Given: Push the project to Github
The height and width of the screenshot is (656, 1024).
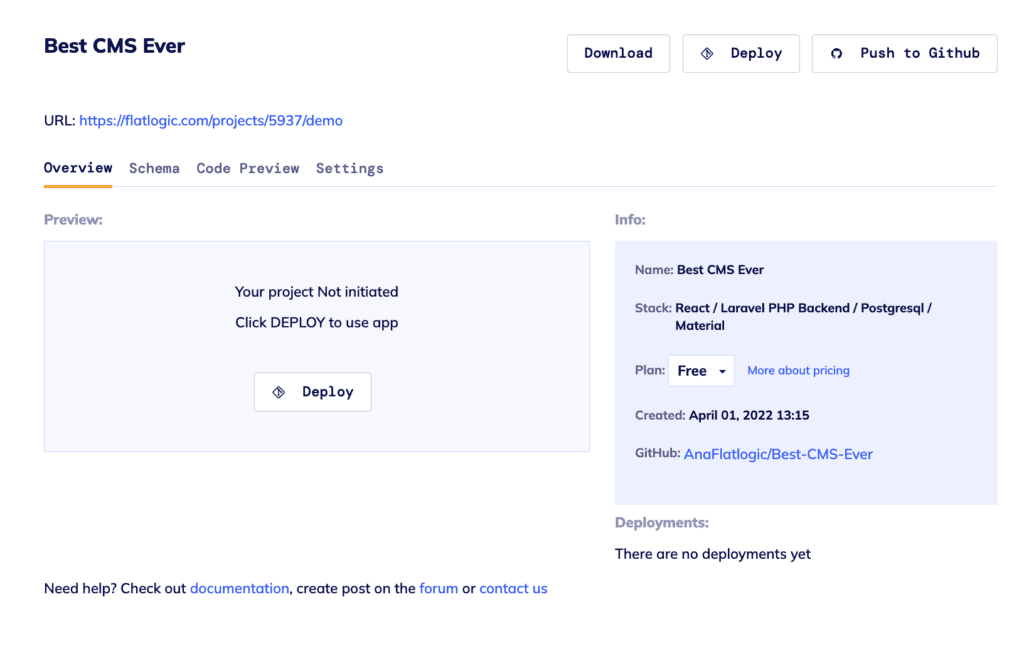Looking at the screenshot, I should pyautogui.click(x=904, y=54).
